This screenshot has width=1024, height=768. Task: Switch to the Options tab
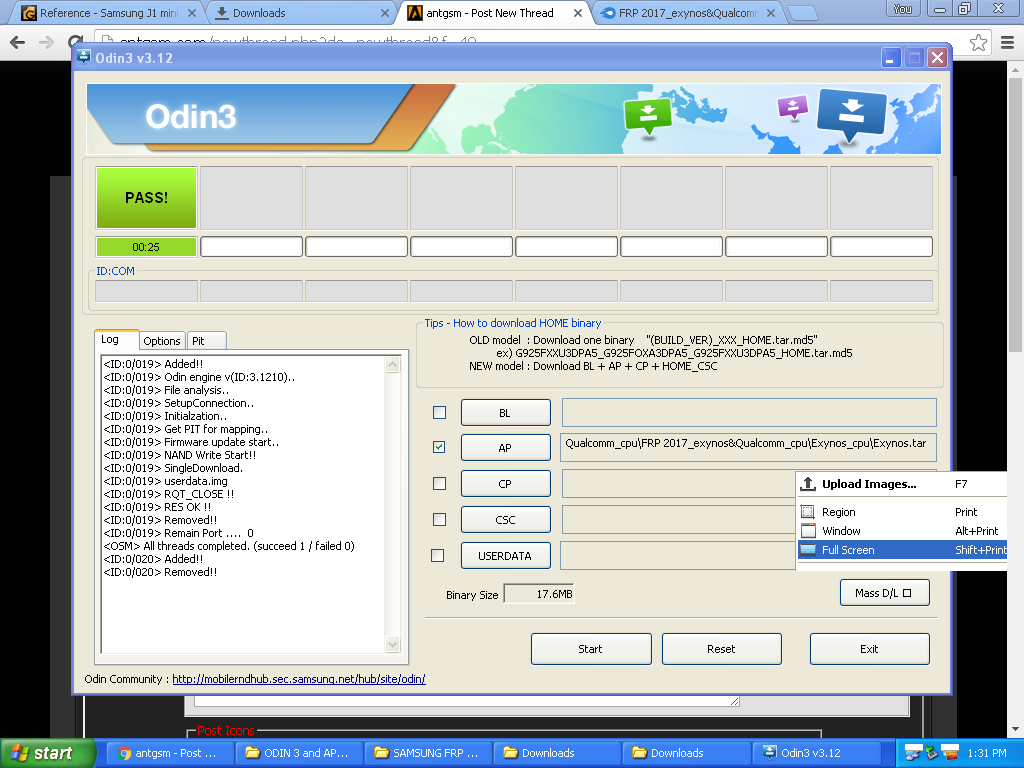(x=162, y=341)
